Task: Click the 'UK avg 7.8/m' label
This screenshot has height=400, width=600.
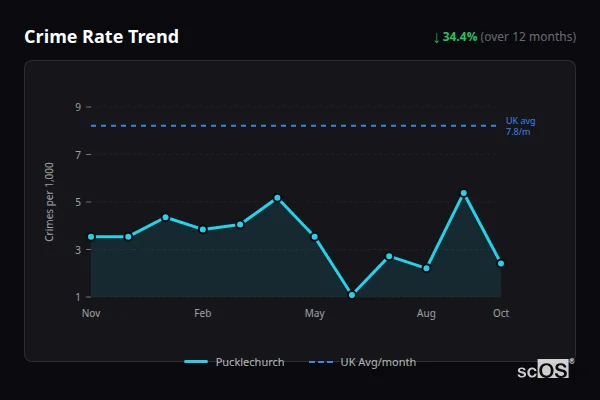Action: point(520,126)
